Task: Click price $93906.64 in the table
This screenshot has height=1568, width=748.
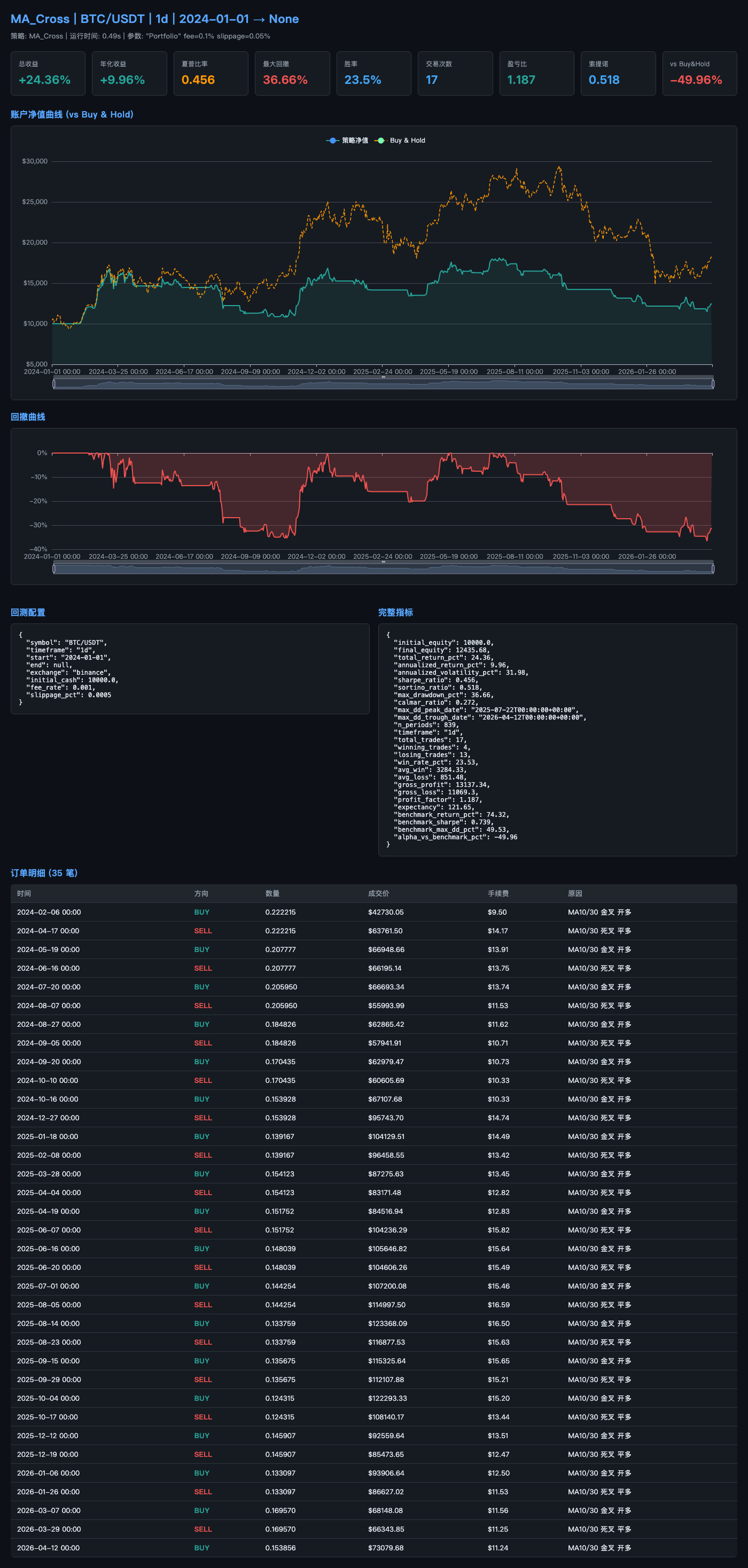Action: [386, 1473]
